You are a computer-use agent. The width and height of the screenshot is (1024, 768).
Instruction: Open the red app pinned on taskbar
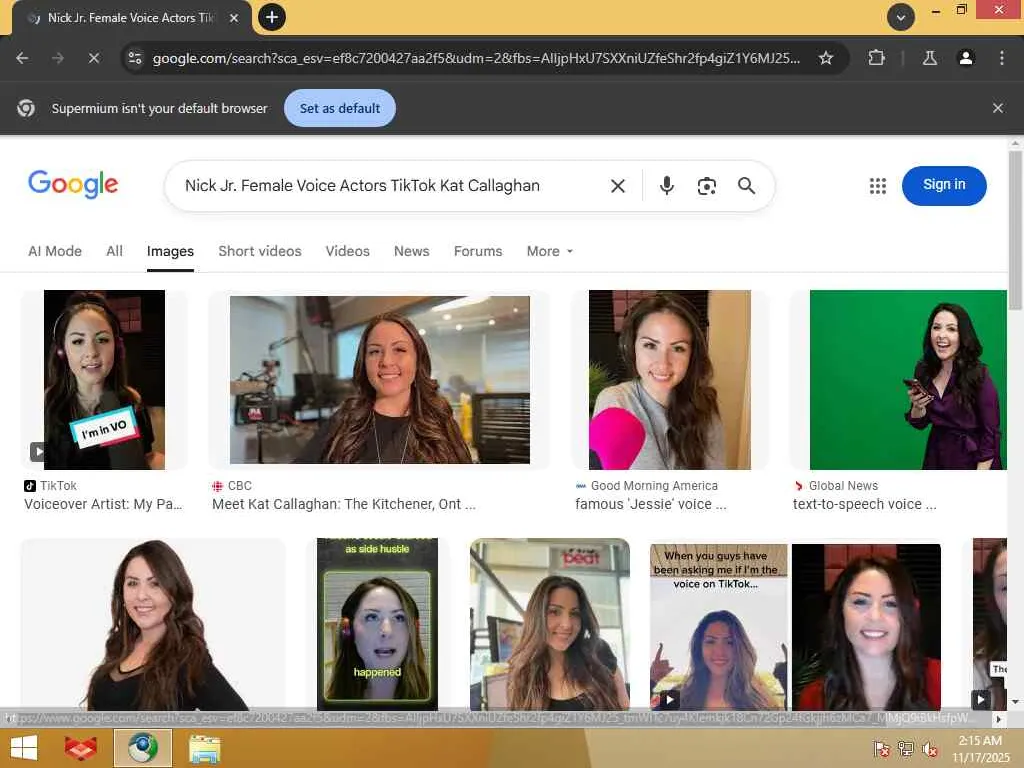[x=80, y=748]
